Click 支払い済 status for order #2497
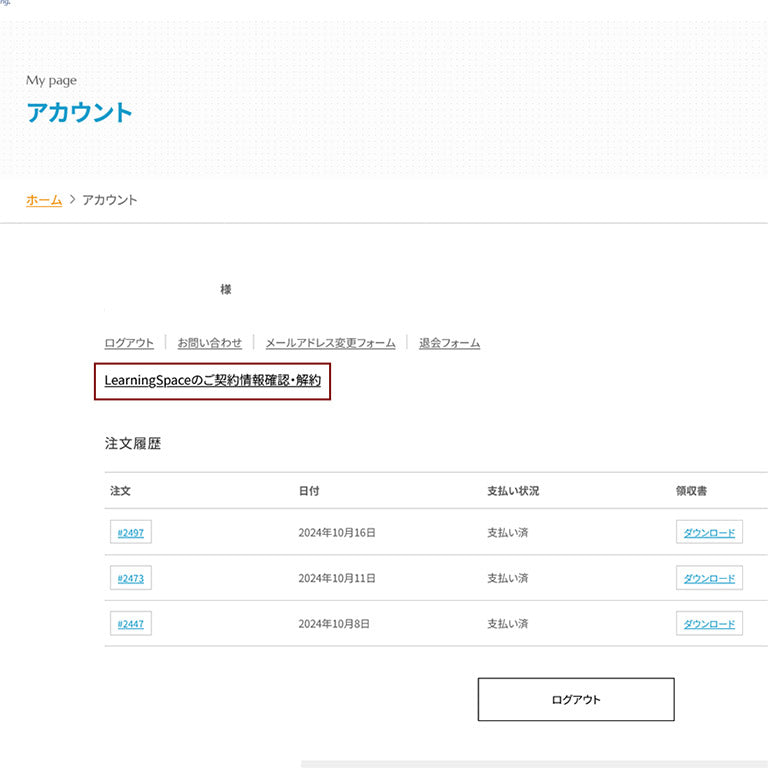 pos(507,532)
